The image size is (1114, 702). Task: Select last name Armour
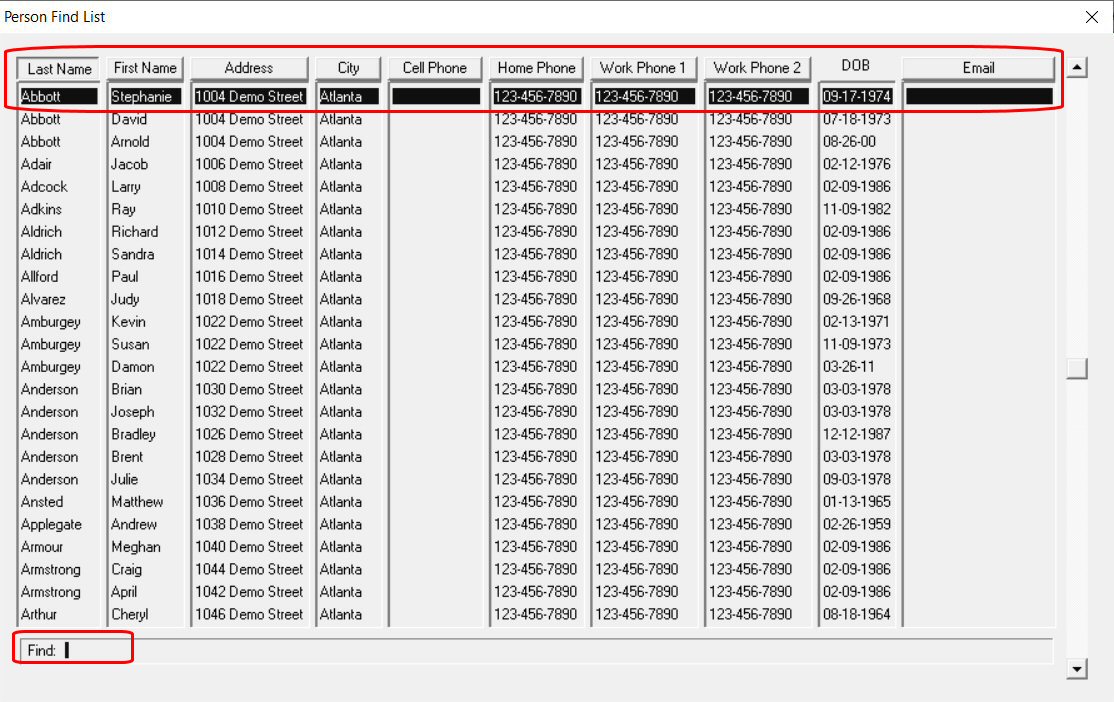42,547
